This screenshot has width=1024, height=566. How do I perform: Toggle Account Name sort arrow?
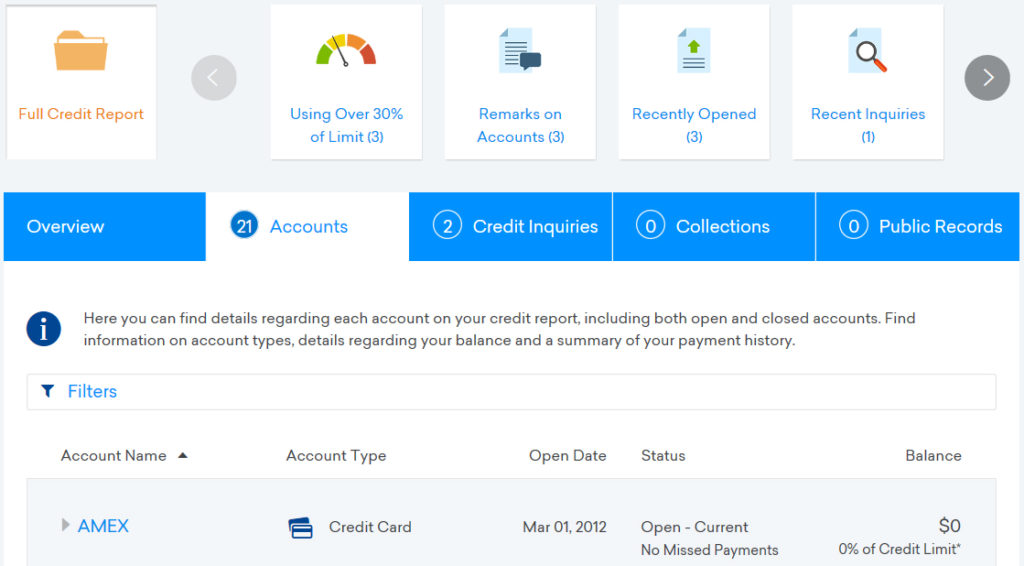[x=183, y=456]
